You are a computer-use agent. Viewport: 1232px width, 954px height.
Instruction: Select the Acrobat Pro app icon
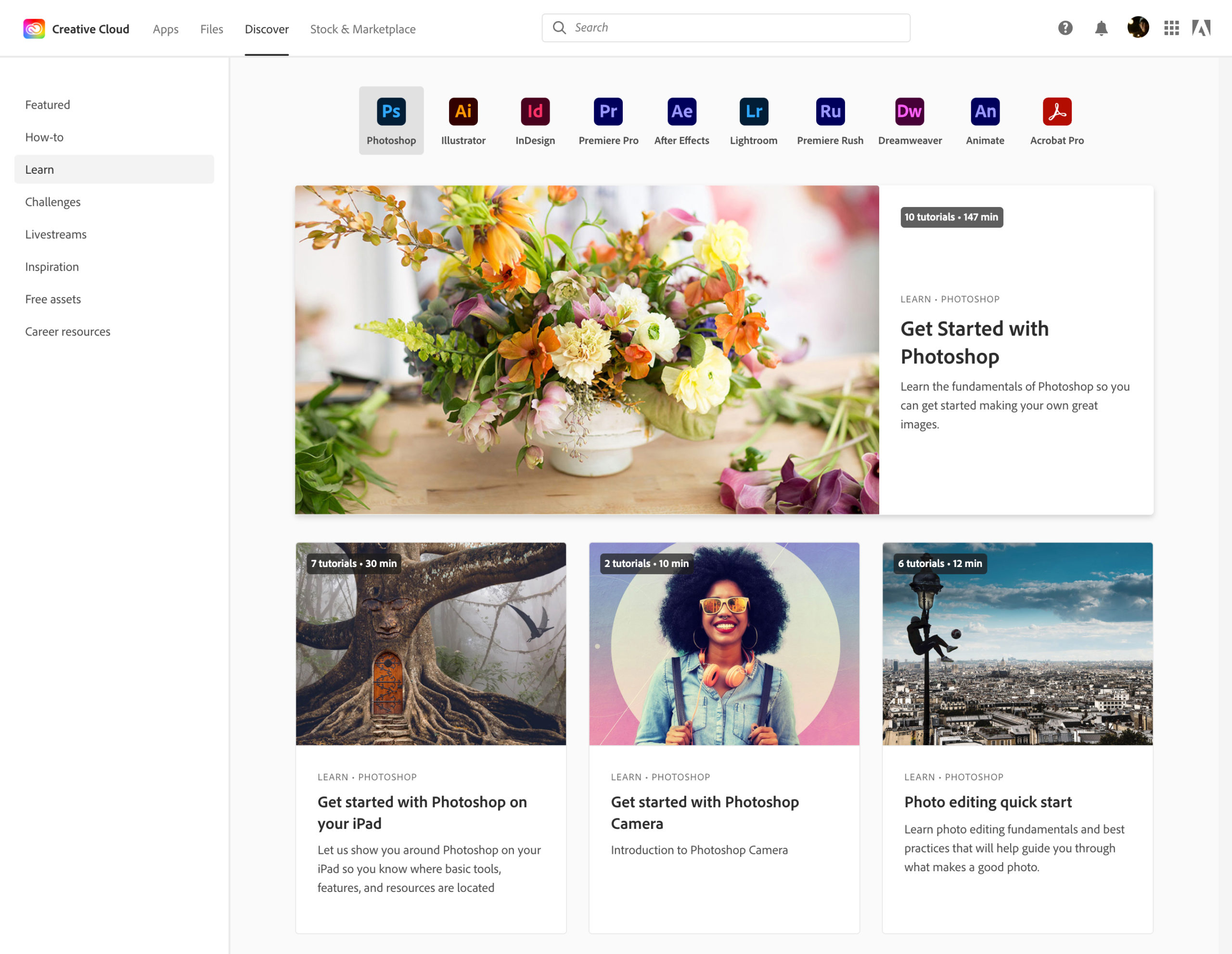point(1056,111)
